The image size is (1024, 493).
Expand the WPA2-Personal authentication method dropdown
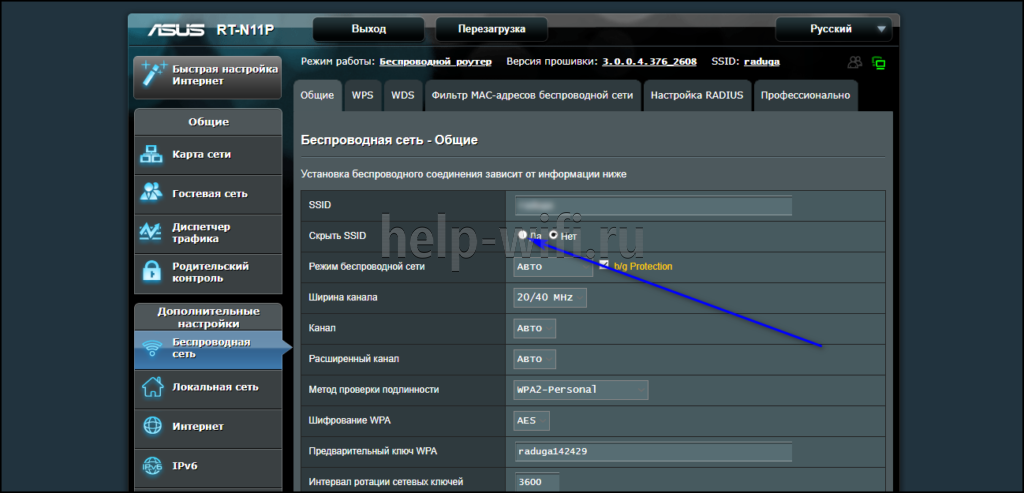tap(580, 390)
